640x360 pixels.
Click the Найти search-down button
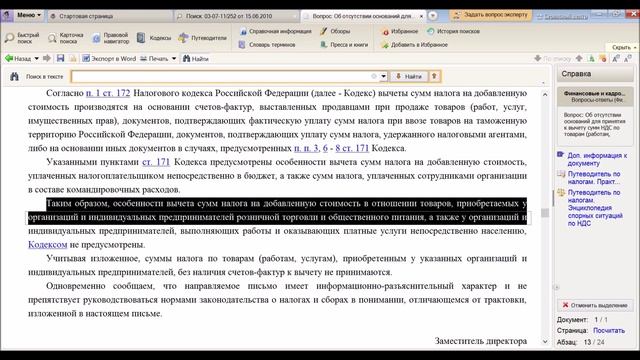pos(409,76)
